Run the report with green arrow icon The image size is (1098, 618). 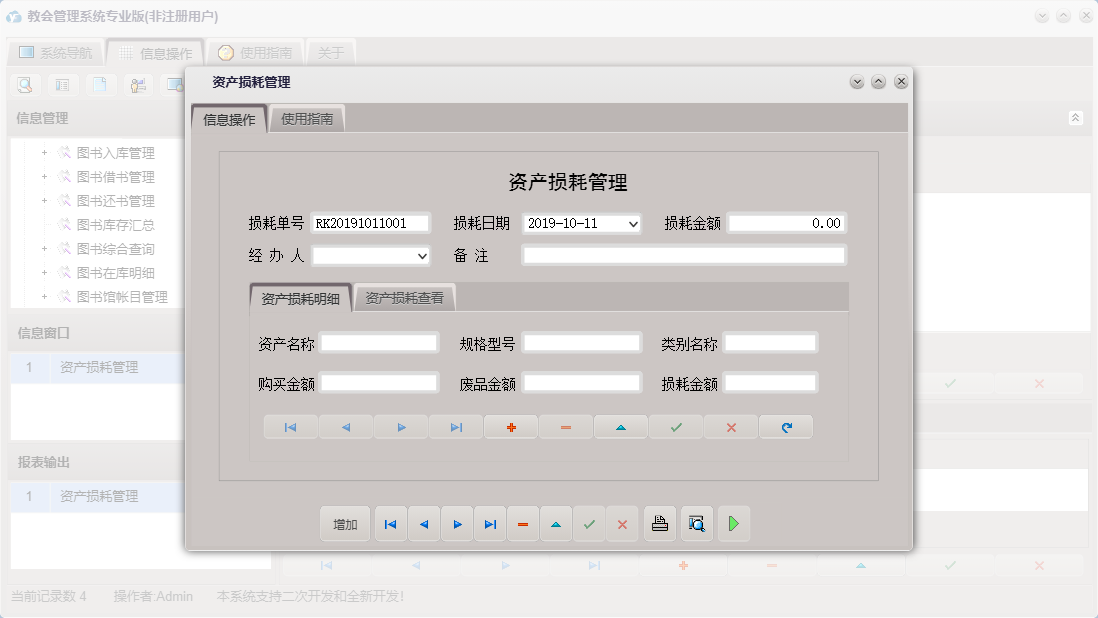tap(733, 523)
